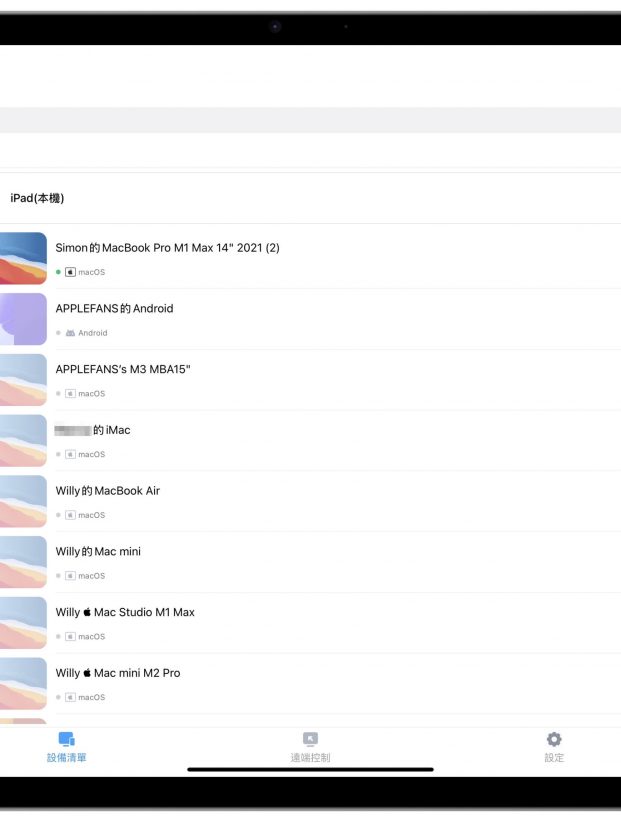Tap the macOS icon under Simon's MacBook
The height and width of the screenshot is (822, 621).
[70, 272]
